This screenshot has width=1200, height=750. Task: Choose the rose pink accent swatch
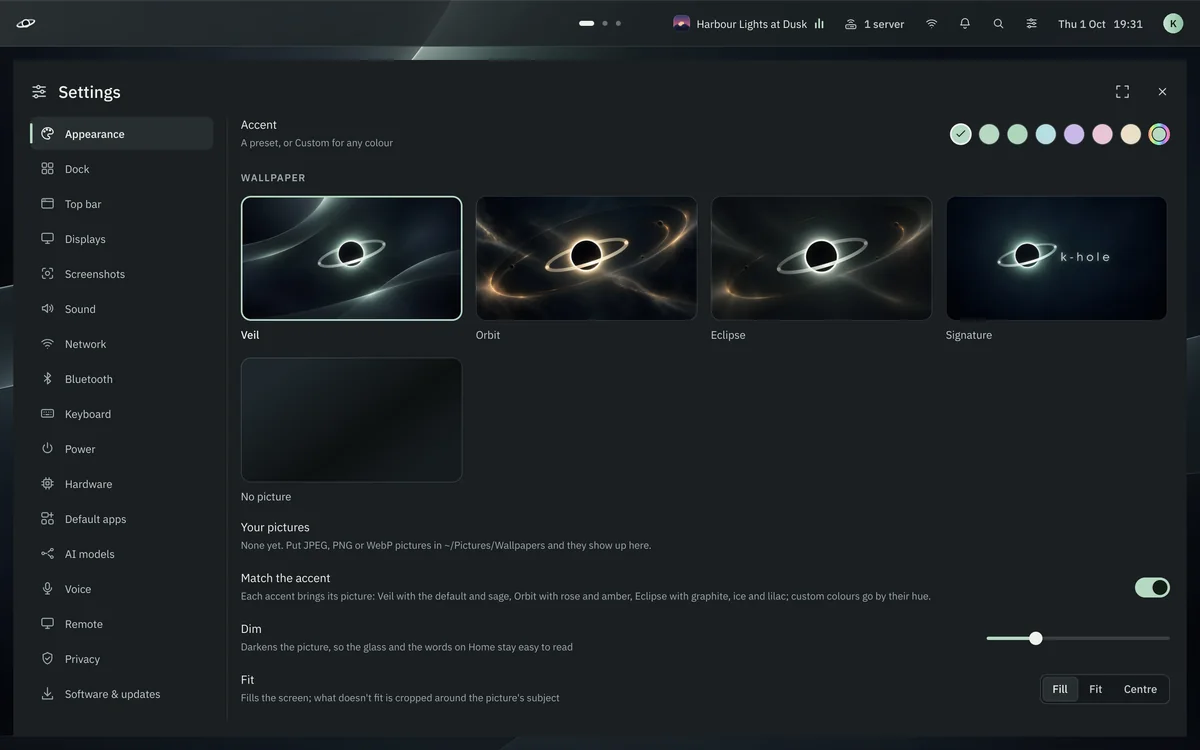pos(1102,134)
